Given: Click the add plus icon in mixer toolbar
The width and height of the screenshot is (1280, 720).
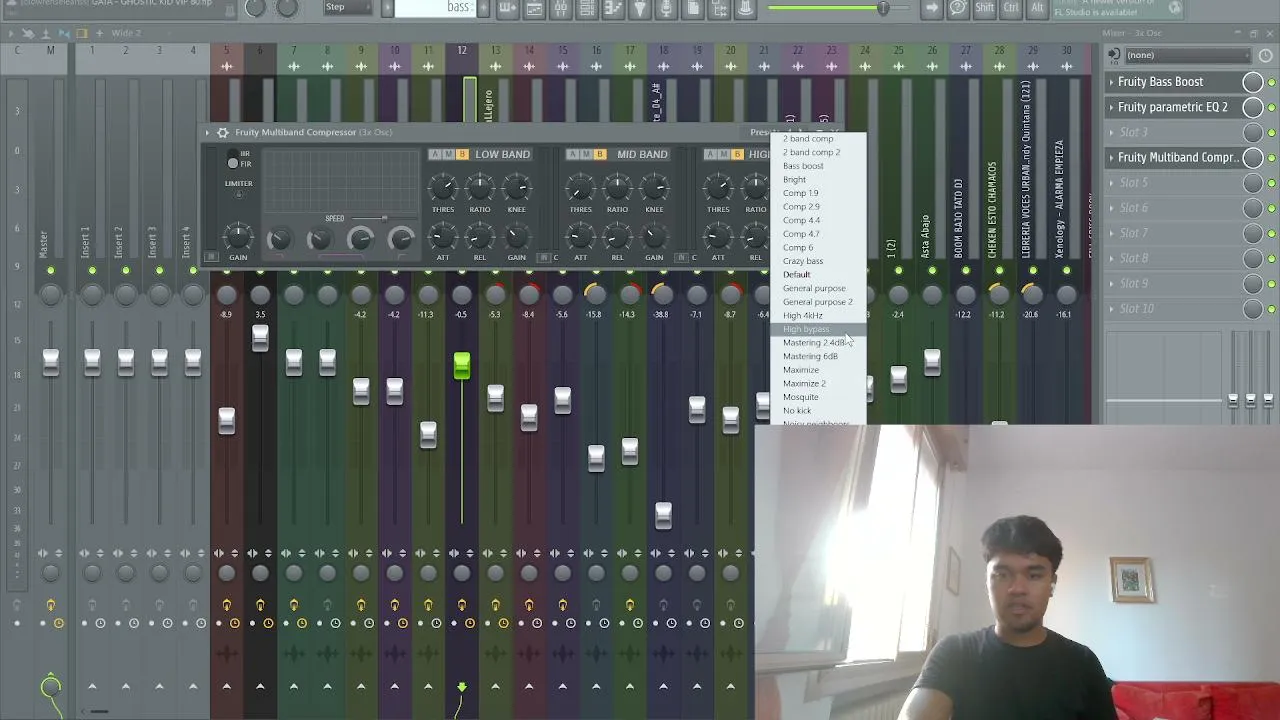Looking at the screenshot, I should (x=99, y=33).
